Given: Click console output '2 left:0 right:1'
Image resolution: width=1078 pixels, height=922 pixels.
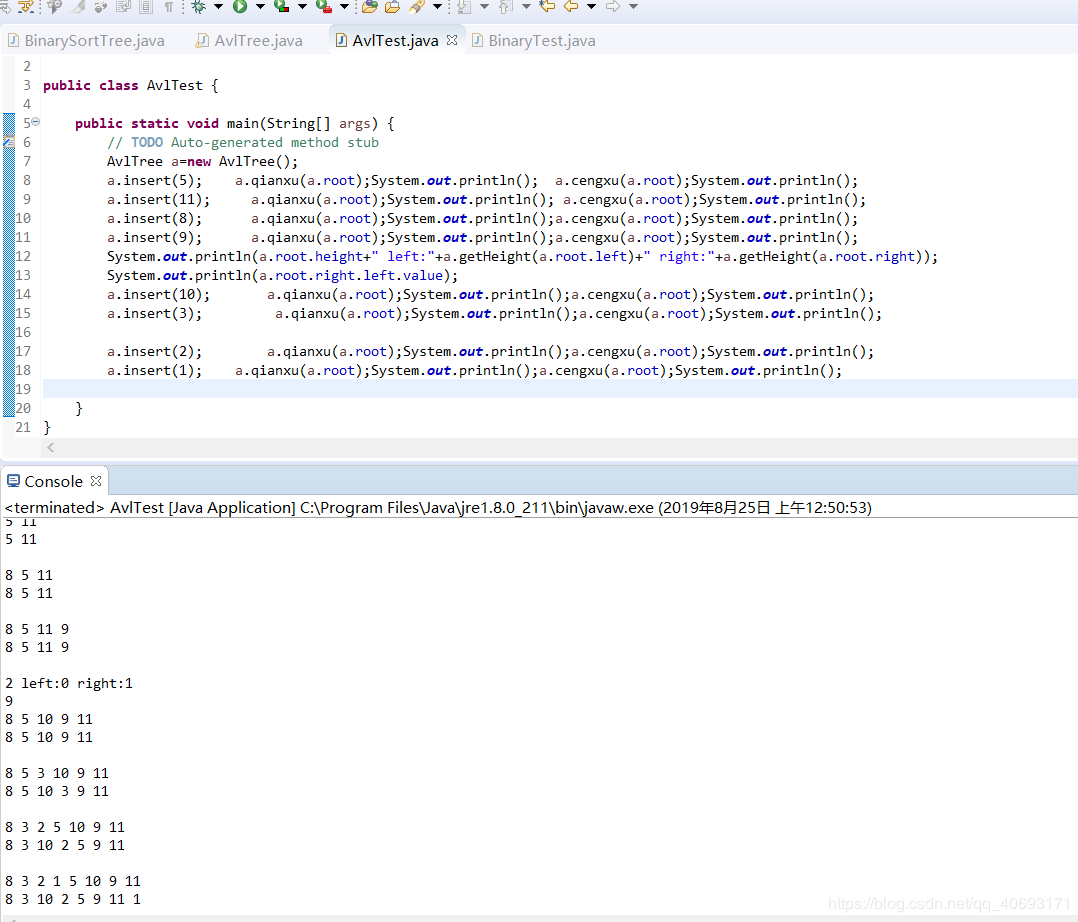Looking at the screenshot, I should click(69, 683).
